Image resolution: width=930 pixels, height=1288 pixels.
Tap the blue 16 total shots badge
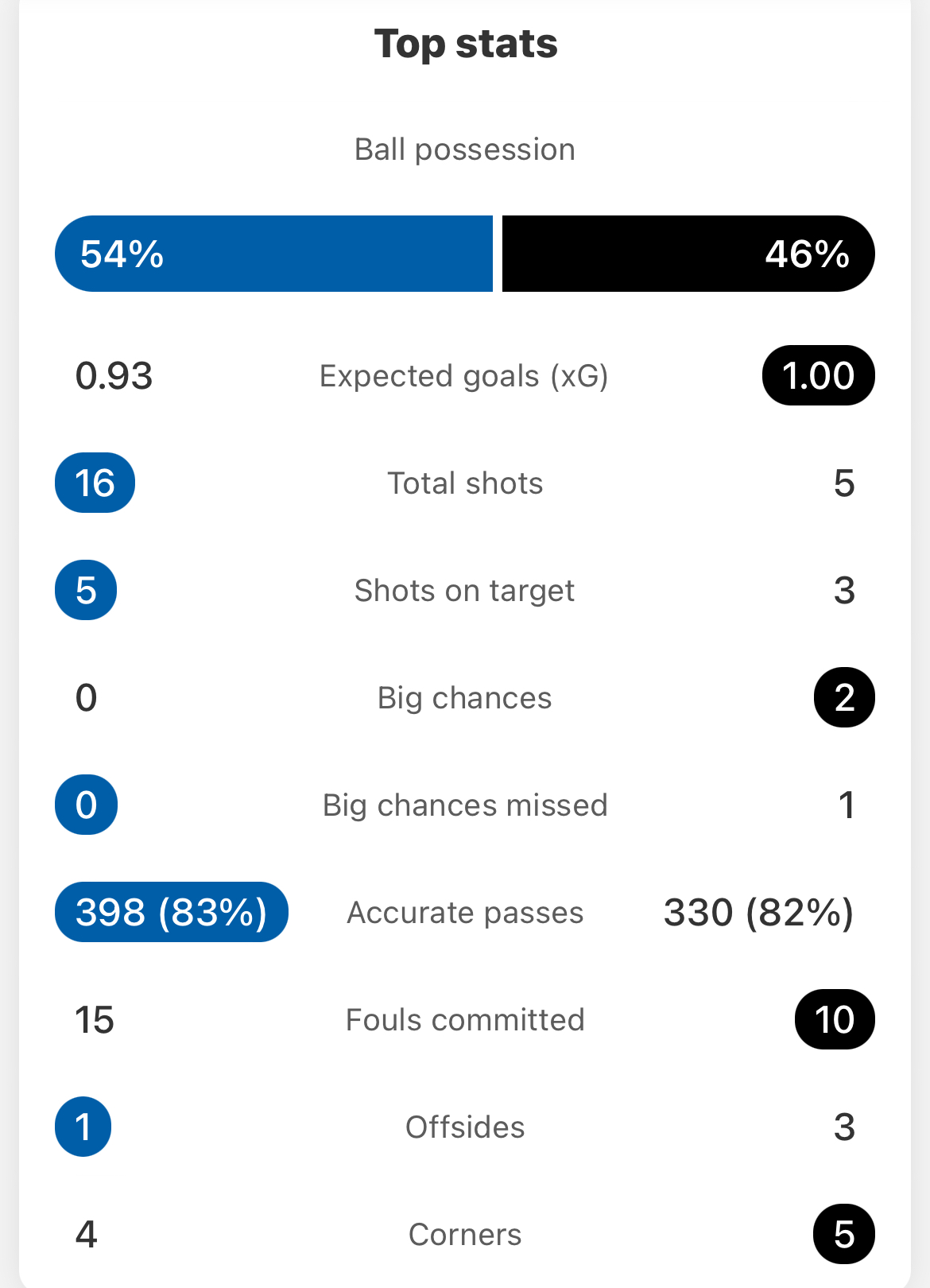click(95, 483)
